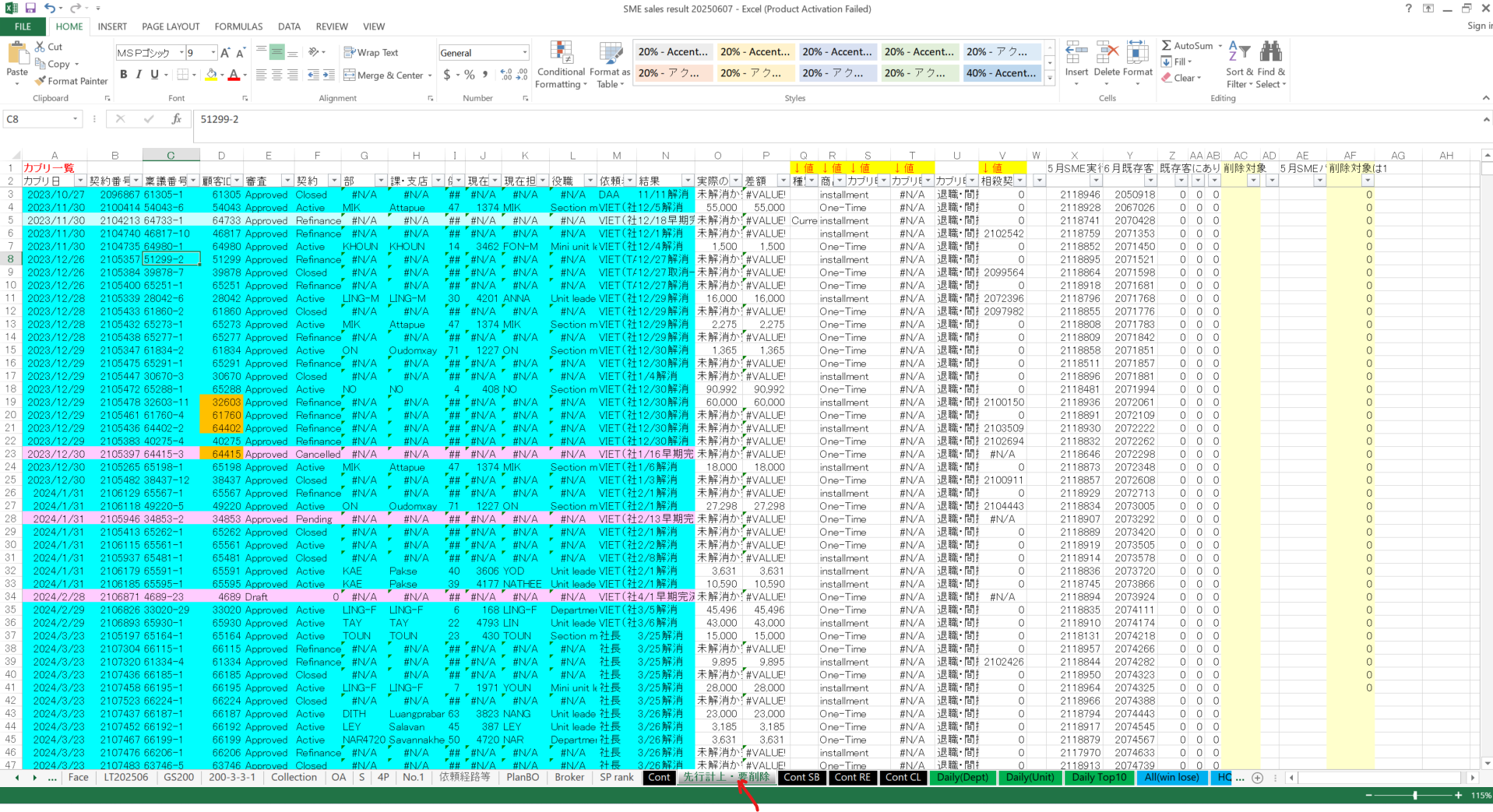Switch to the Daily(Dept) sheet tab
The image size is (1493, 812).
(962, 777)
